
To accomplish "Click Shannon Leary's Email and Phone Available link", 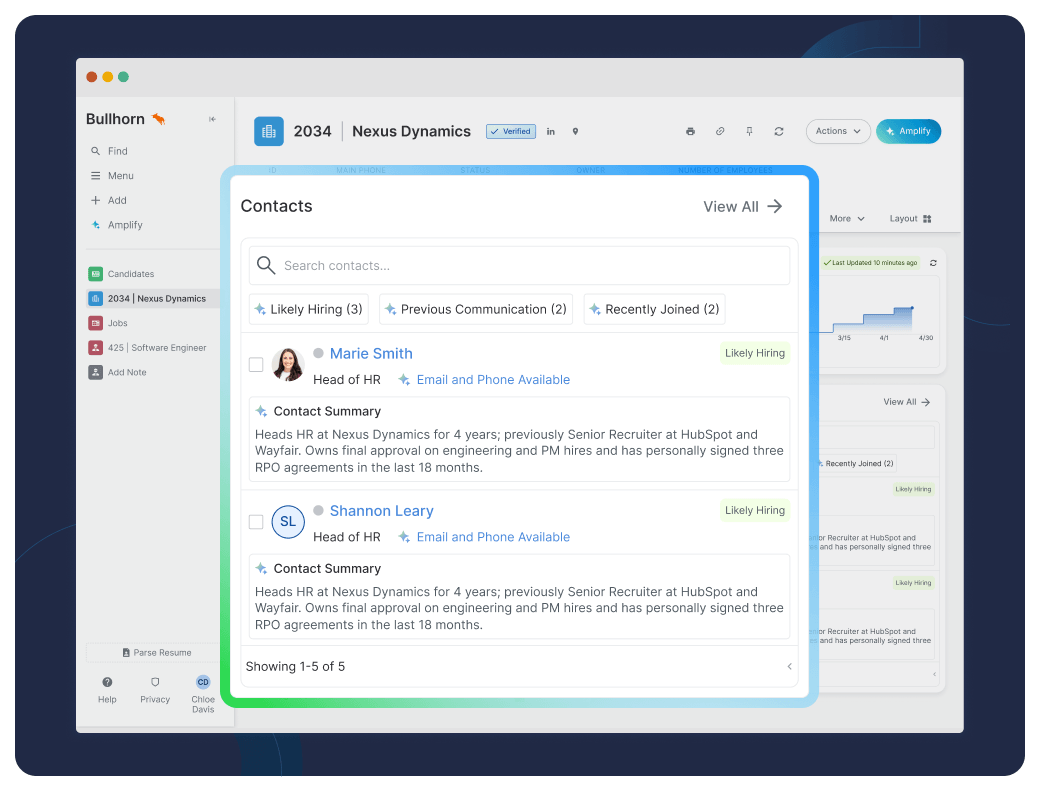I will (x=493, y=537).
